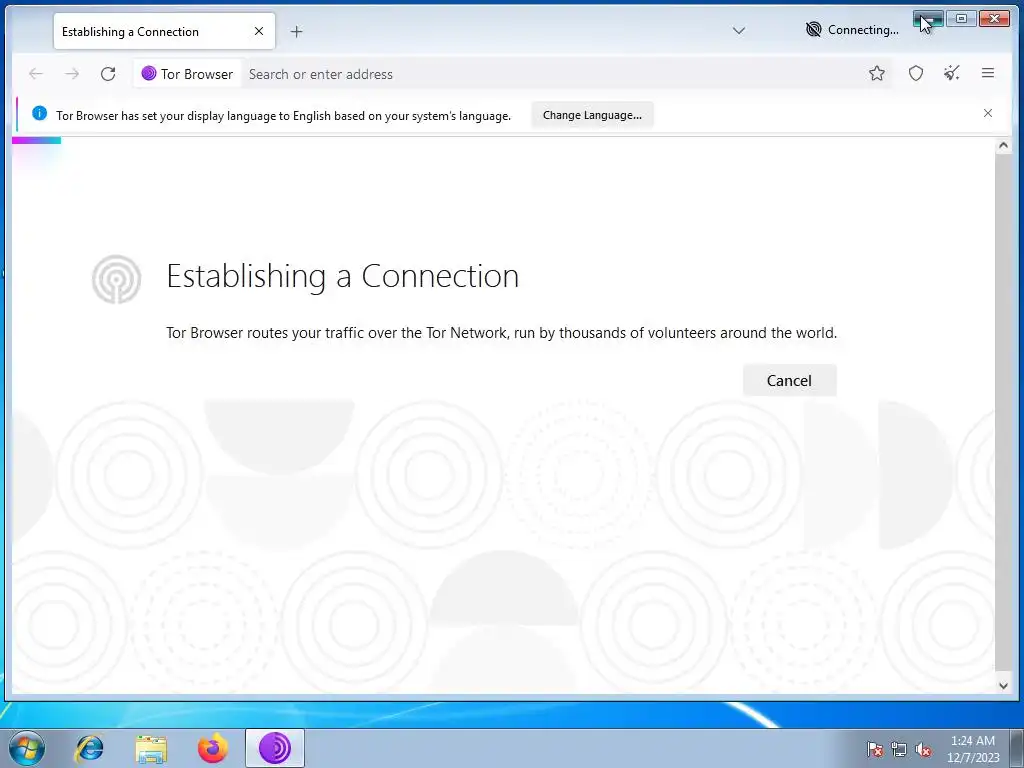1024x768 pixels.
Task: Open the clock showing 1:24 AM
Action: pos(972,748)
